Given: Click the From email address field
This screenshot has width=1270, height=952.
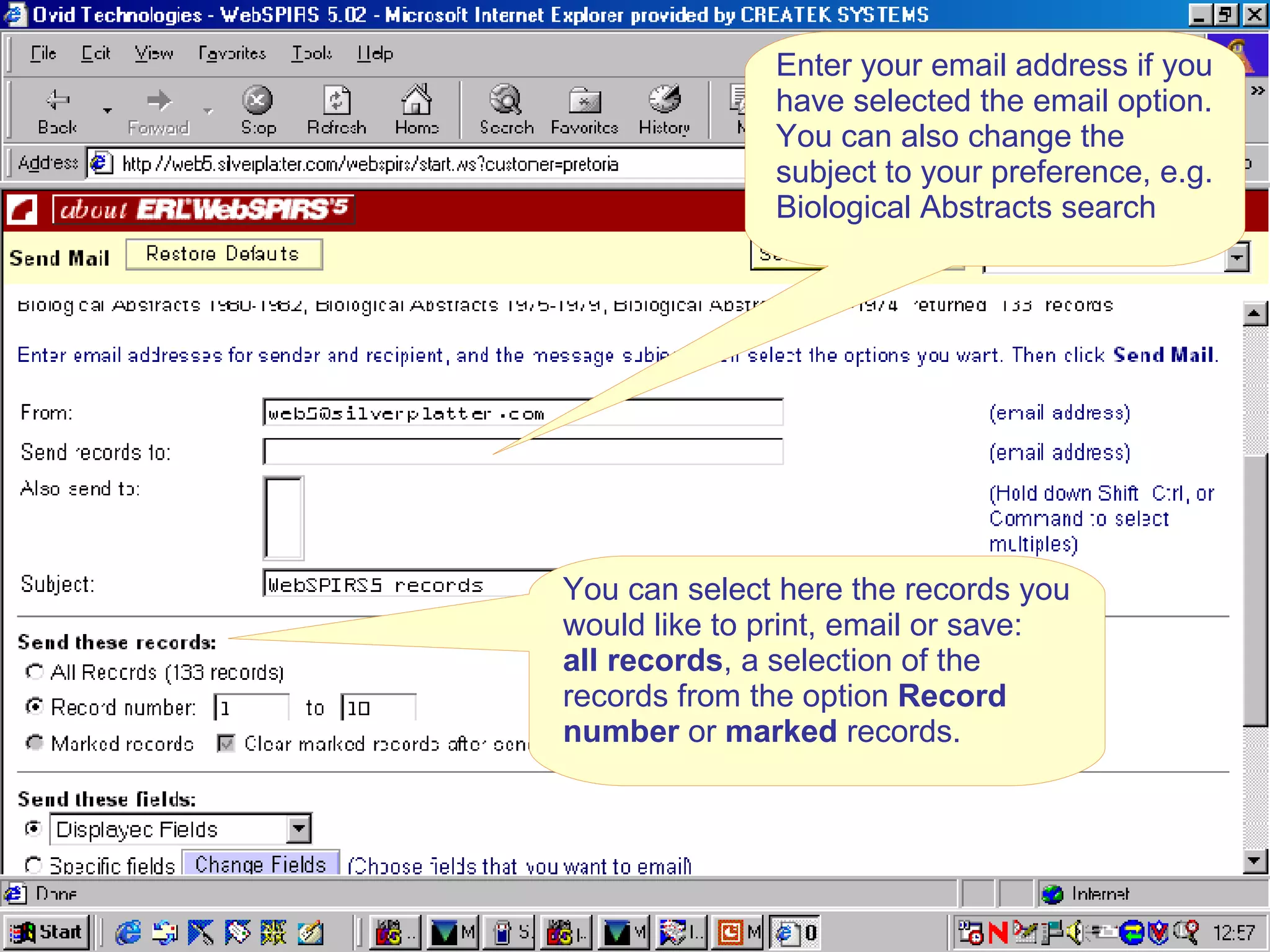Looking at the screenshot, I should pos(523,413).
